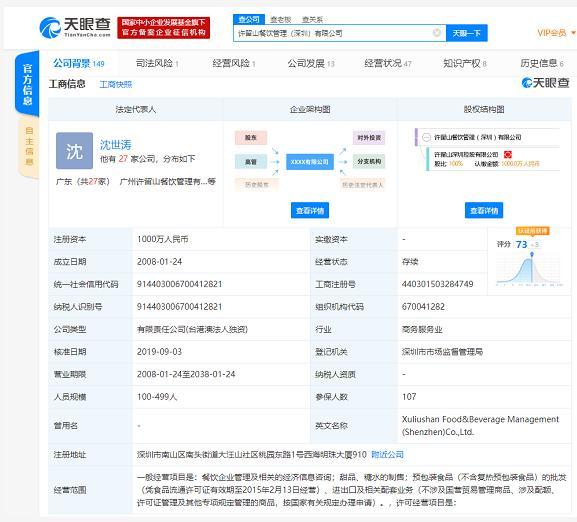Click the Tianyancha logo
This screenshot has height=522, width=577.
click(75, 27)
